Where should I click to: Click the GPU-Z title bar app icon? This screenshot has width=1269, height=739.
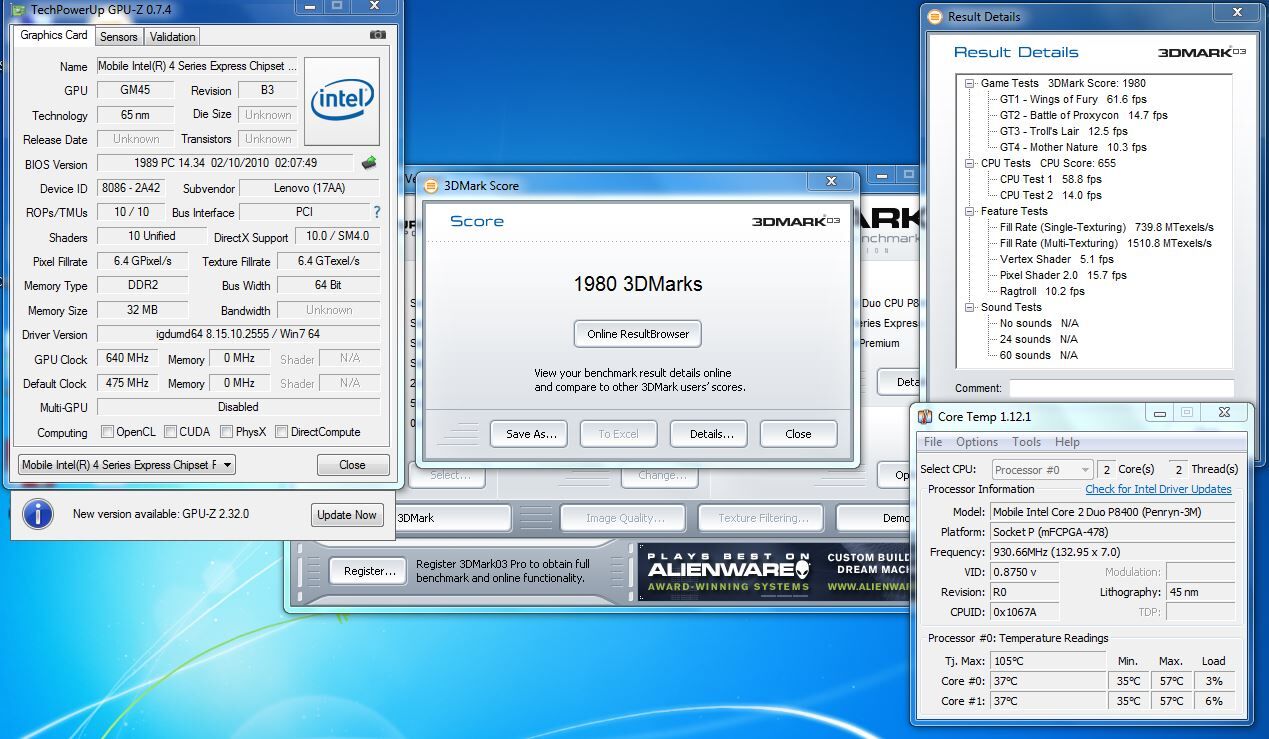click(18, 9)
